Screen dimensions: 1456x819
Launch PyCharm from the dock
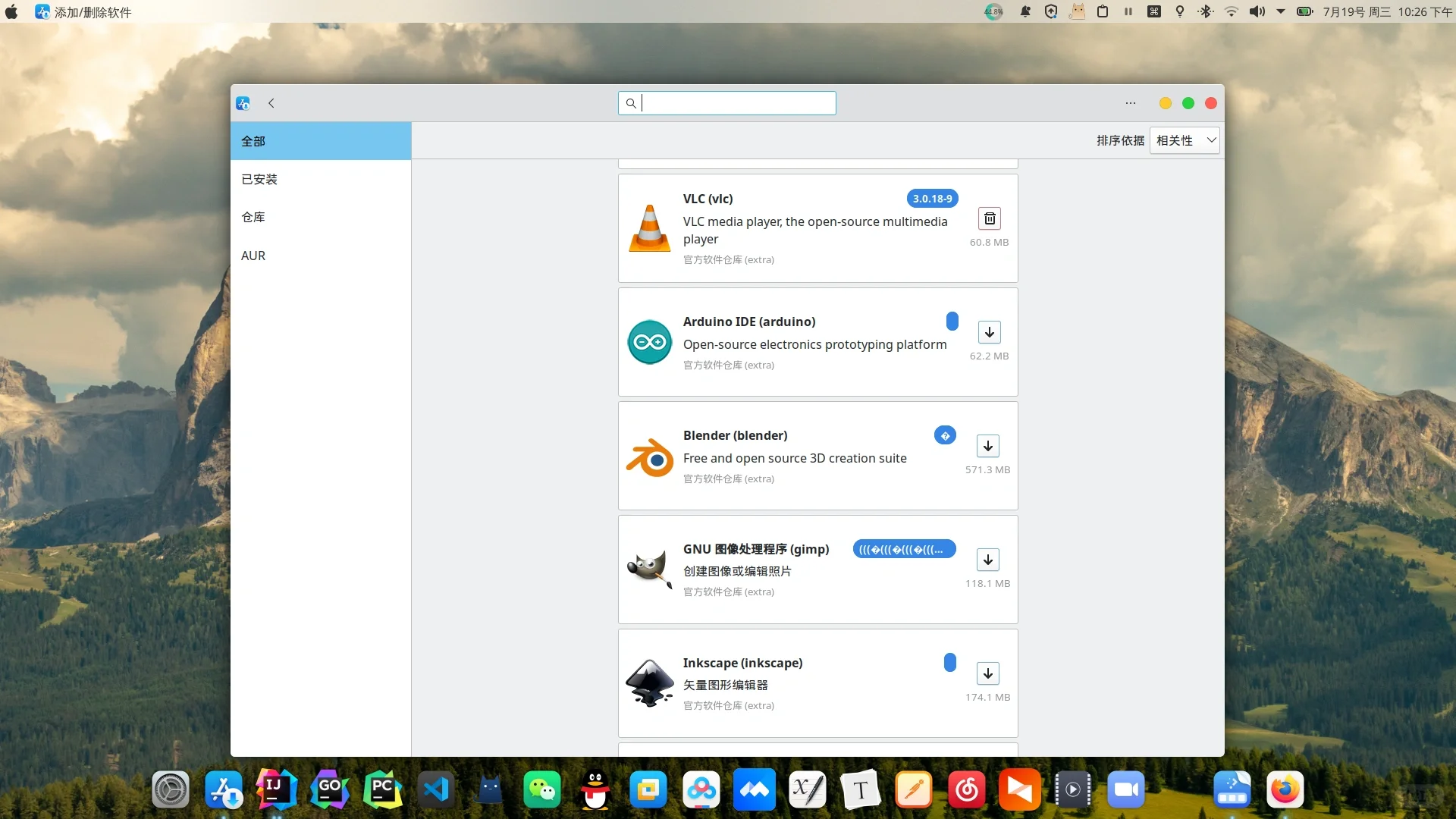(x=382, y=789)
